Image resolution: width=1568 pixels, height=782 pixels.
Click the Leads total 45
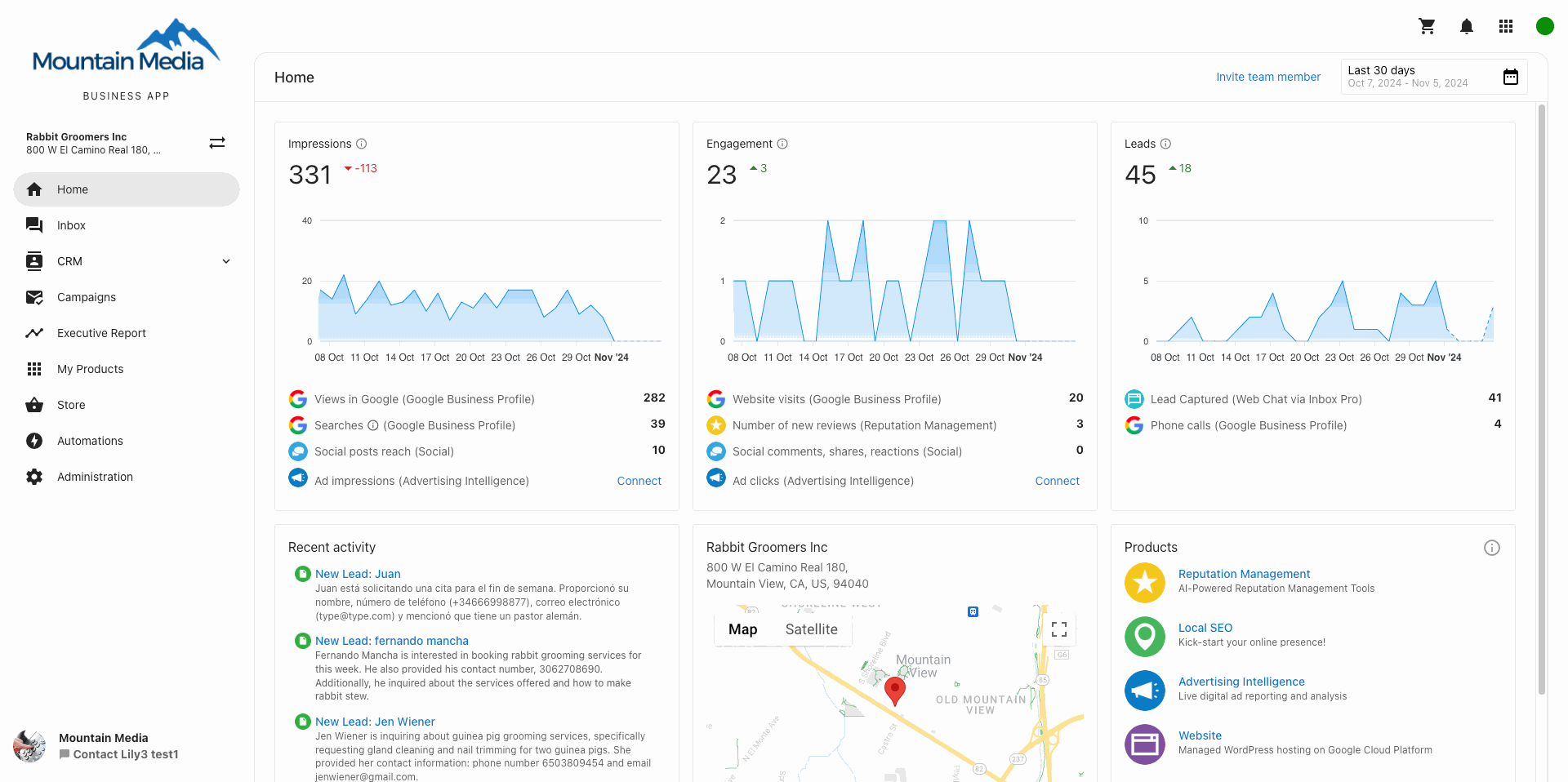[x=1140, y=175]
